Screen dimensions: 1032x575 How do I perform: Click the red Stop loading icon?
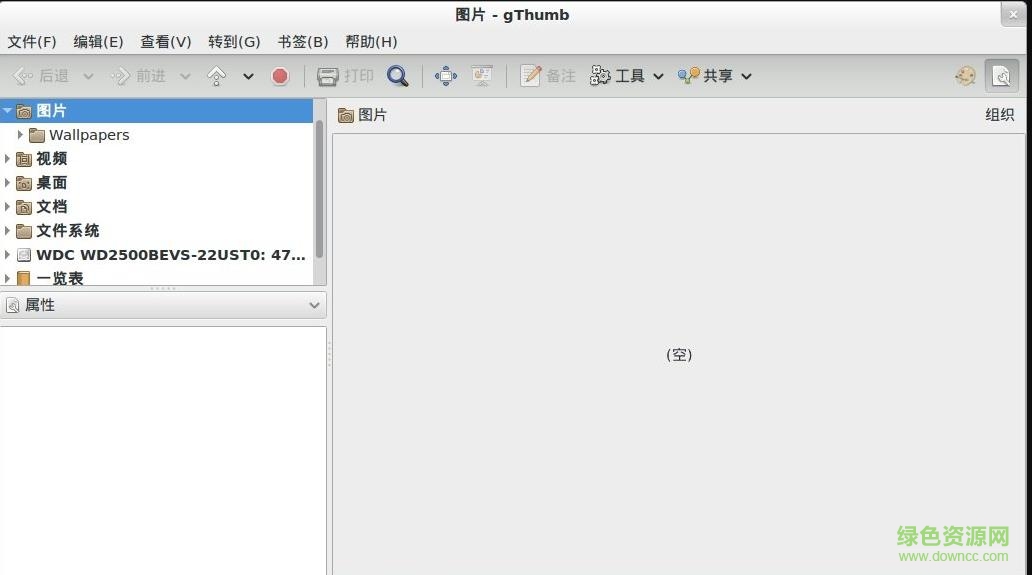(280, 76)
